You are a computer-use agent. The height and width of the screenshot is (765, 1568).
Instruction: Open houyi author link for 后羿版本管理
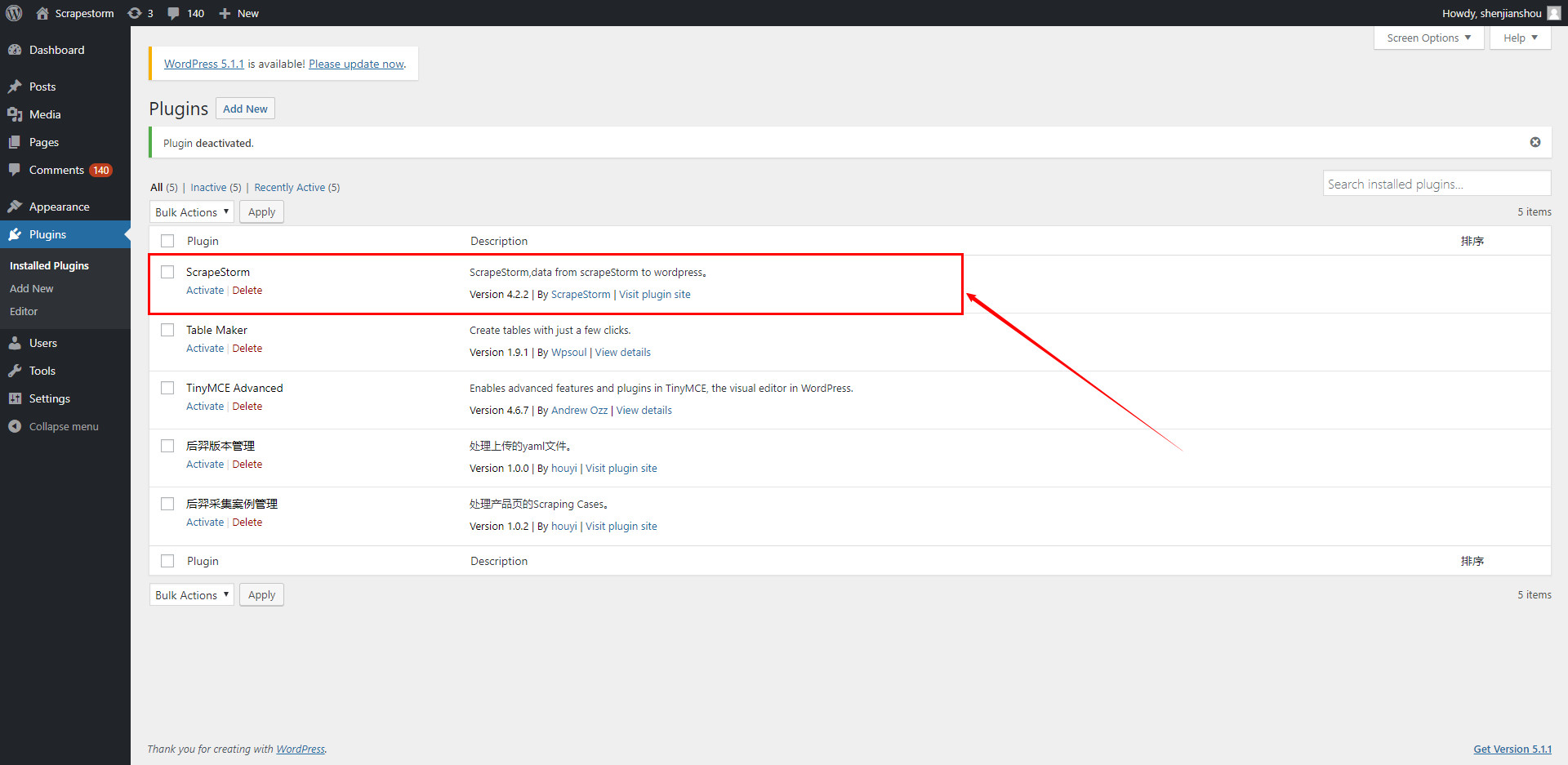[564, 469]
